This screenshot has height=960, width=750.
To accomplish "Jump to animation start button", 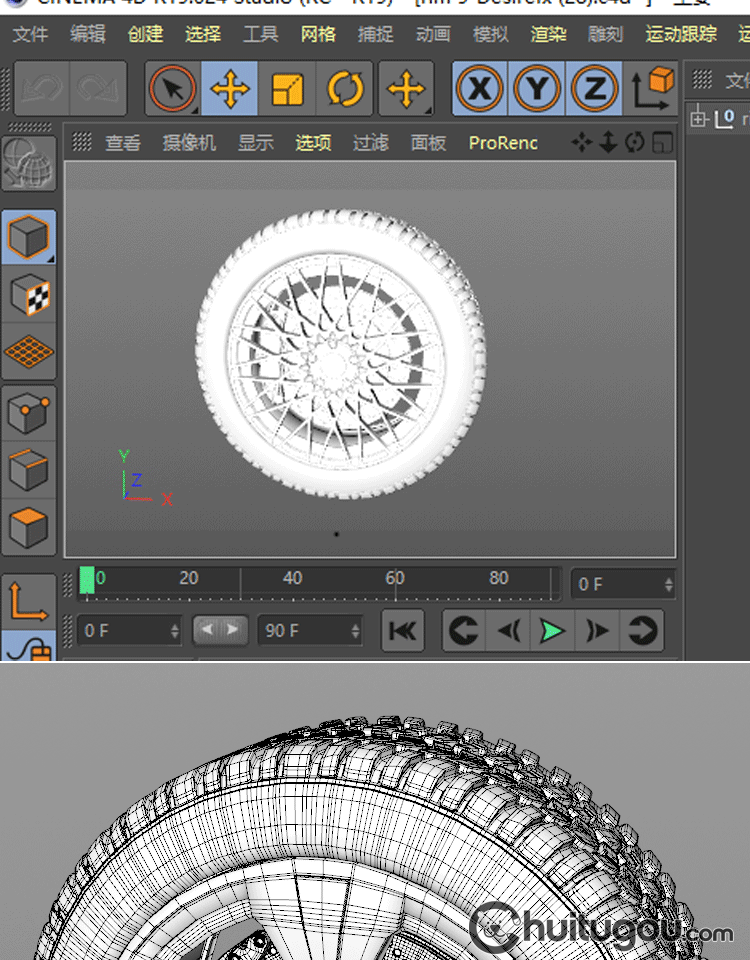I will click(x=402, y=631).
